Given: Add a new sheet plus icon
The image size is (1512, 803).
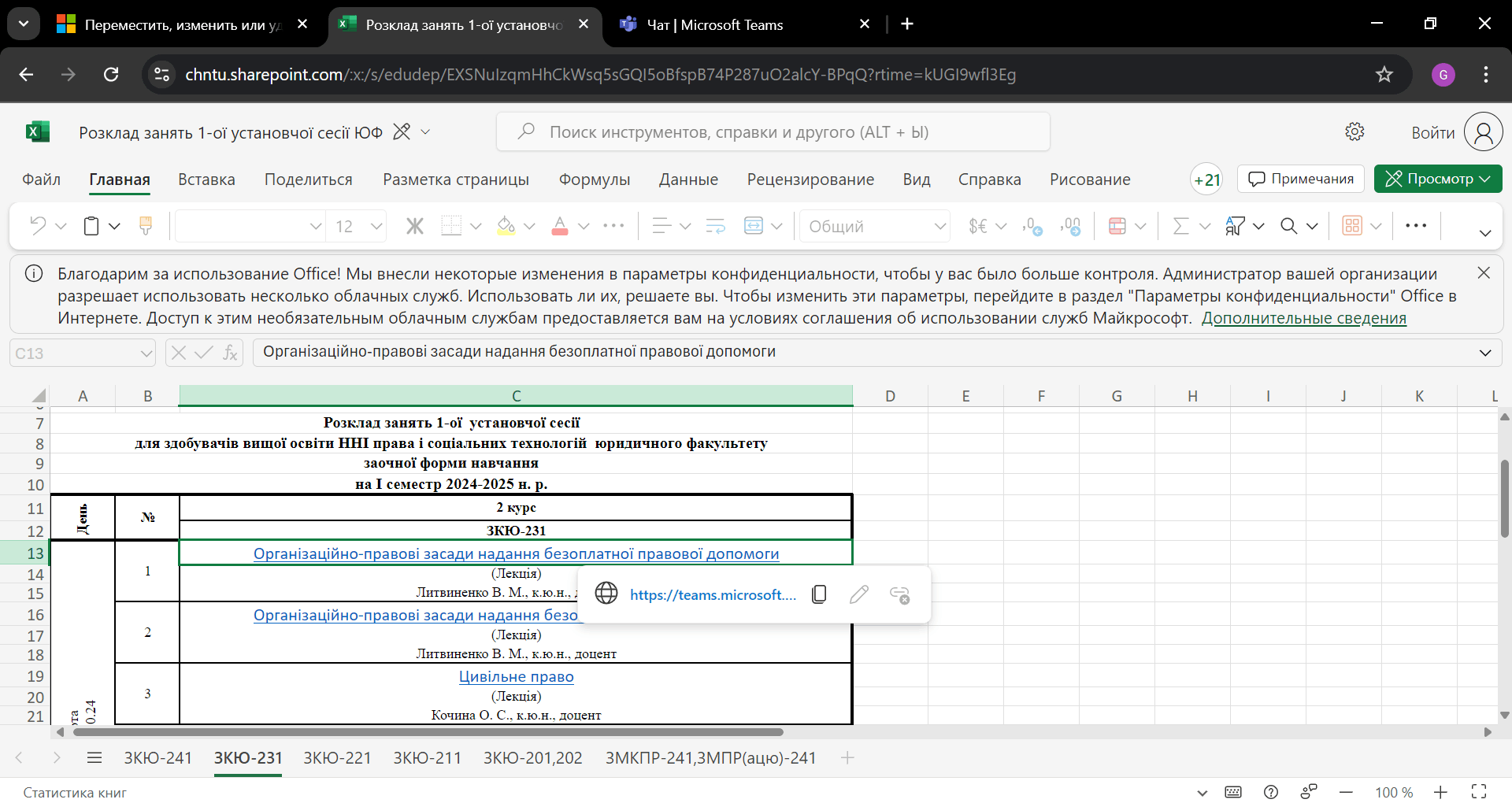Looking at the screenshot, I should coord(847,757).
